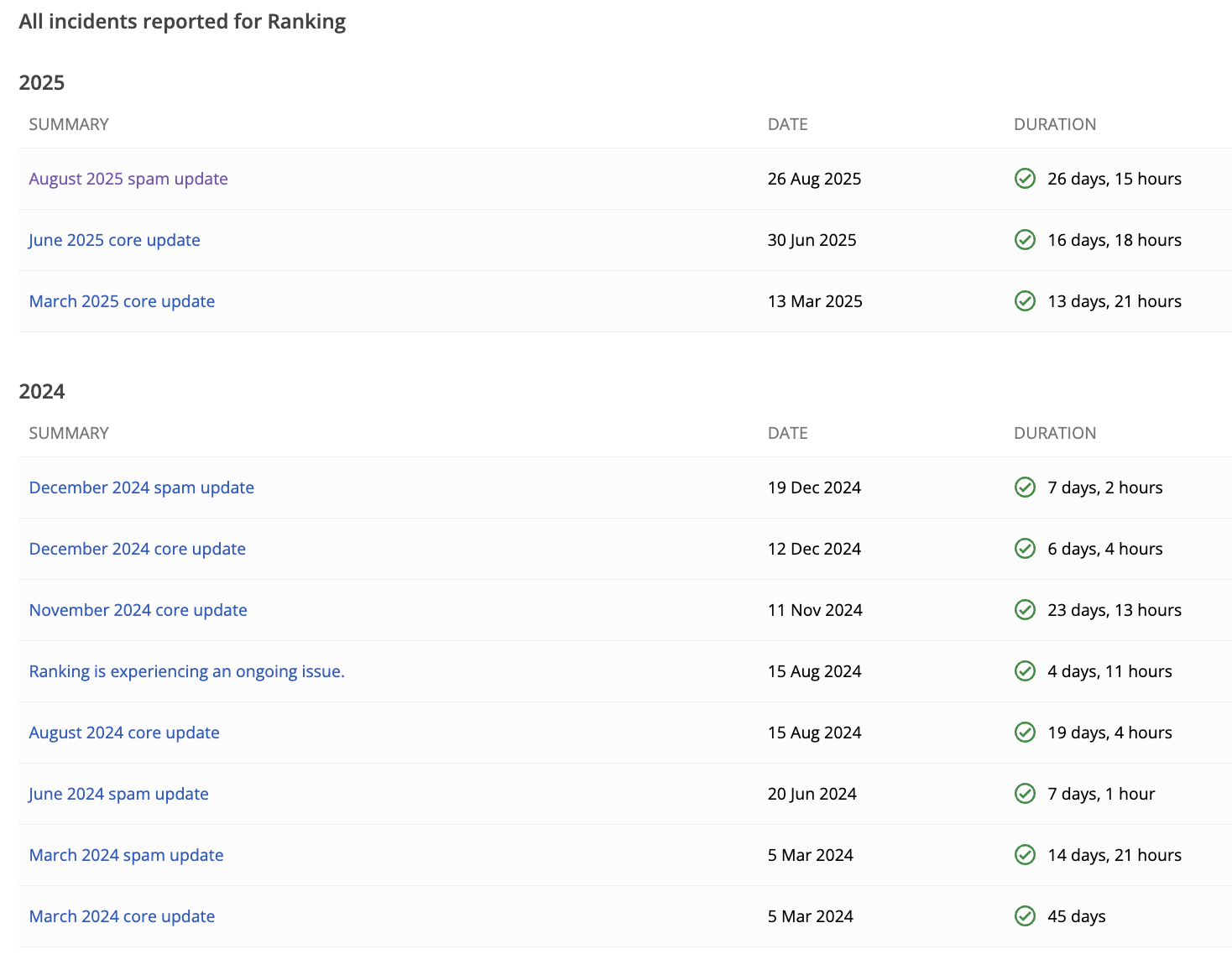The image size is (1232, 970).
Task: Open the June 2025 core update incident
Action: click(x=114, y=240)
